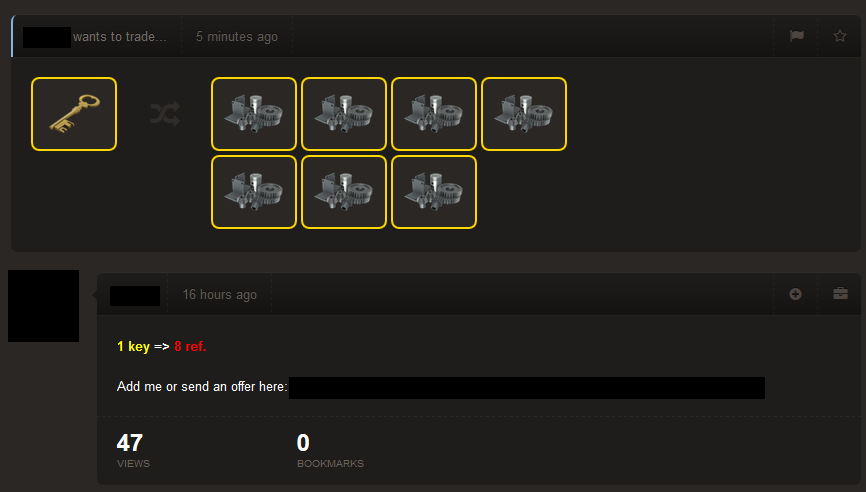Select first refined metal in top row
866x492 pixels.
pyautogui.click(x=254, y=114)
